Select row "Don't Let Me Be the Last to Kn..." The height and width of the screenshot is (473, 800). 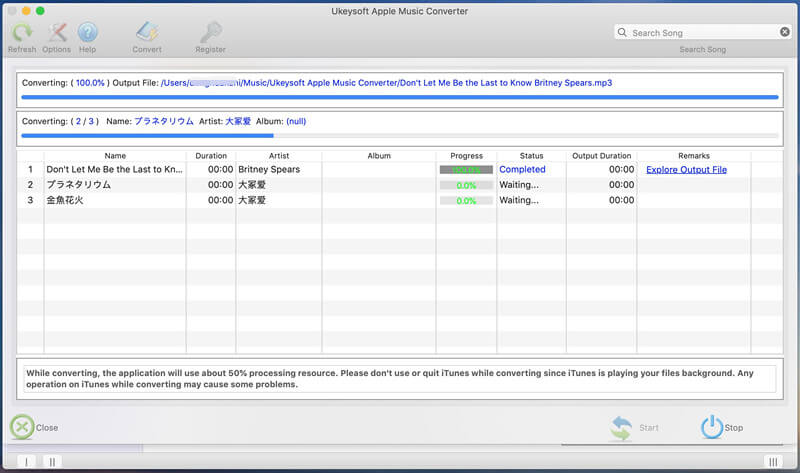click(x=399, y=169)
